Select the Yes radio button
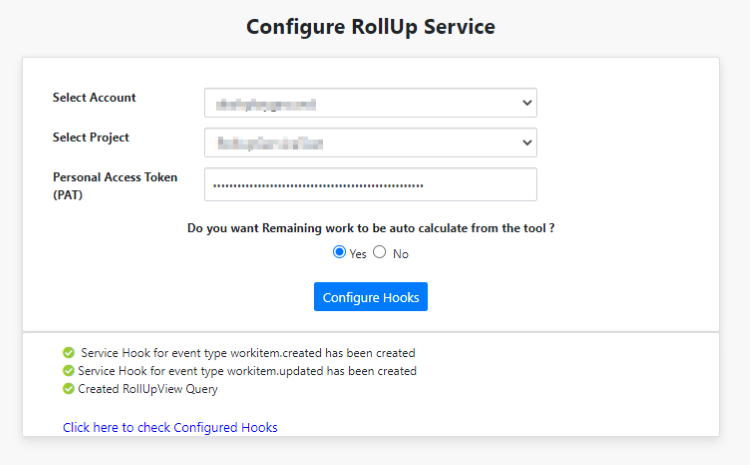This screenshot has height=465, width=750. coord(339,253)
